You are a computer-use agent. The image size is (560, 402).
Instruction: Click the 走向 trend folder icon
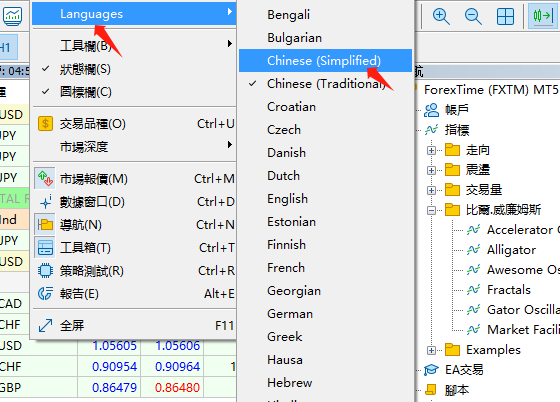tap(452, 150)
